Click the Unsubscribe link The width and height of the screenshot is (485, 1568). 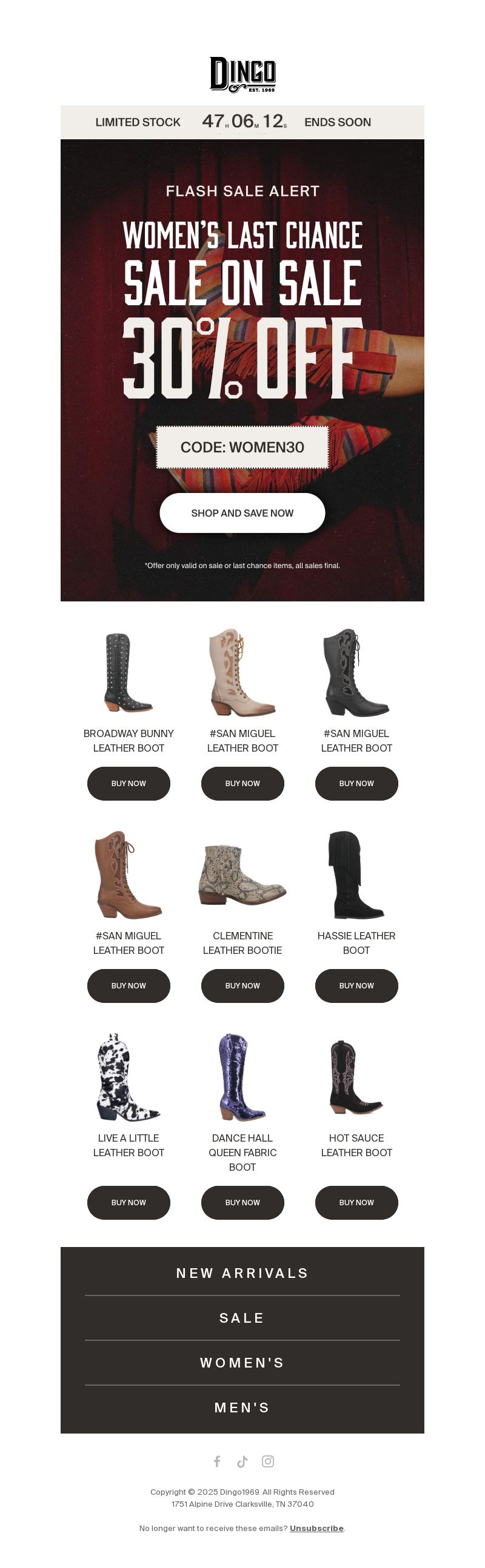317,1528
